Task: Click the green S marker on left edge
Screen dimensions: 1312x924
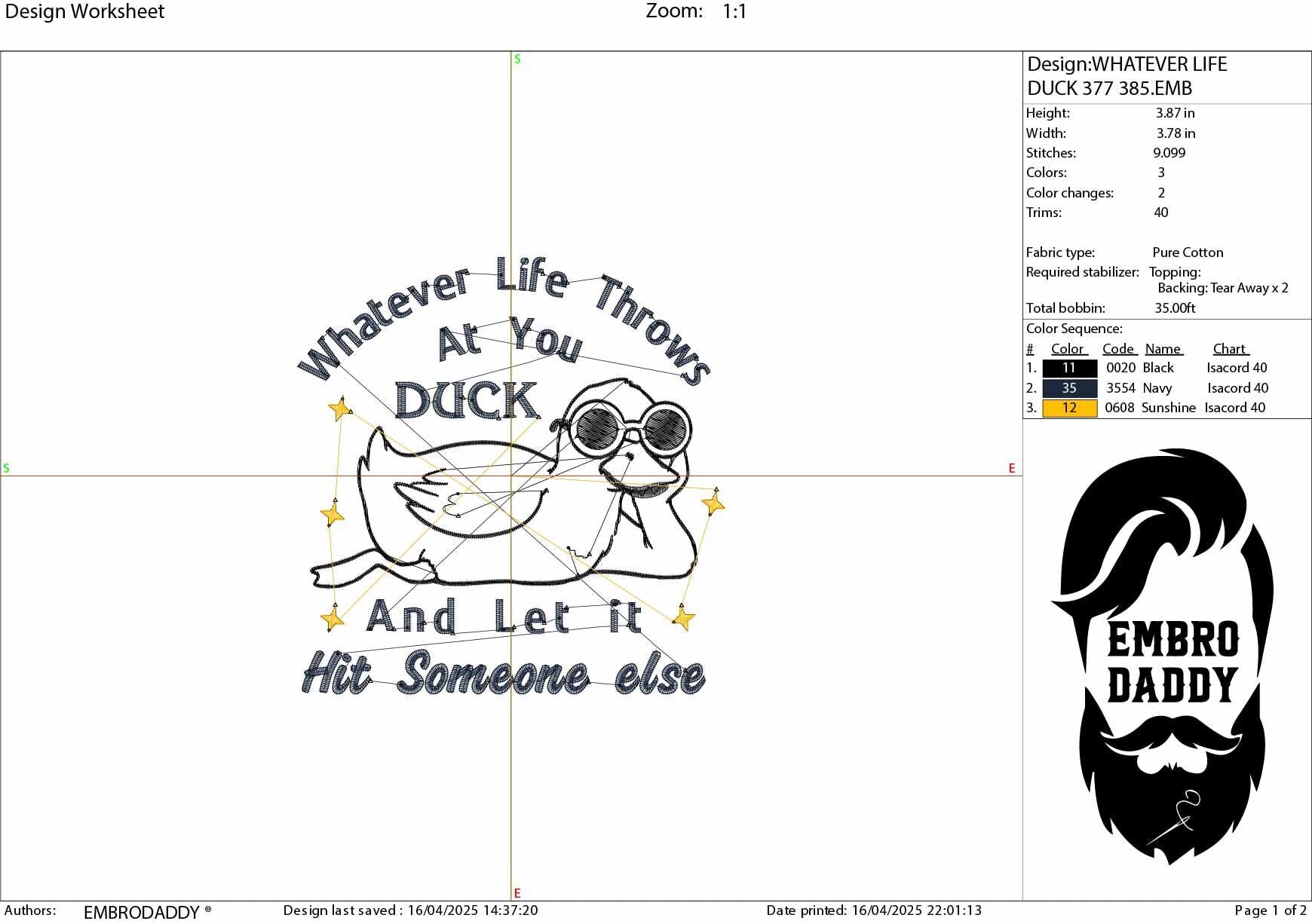Action: (x=6, y=468)
